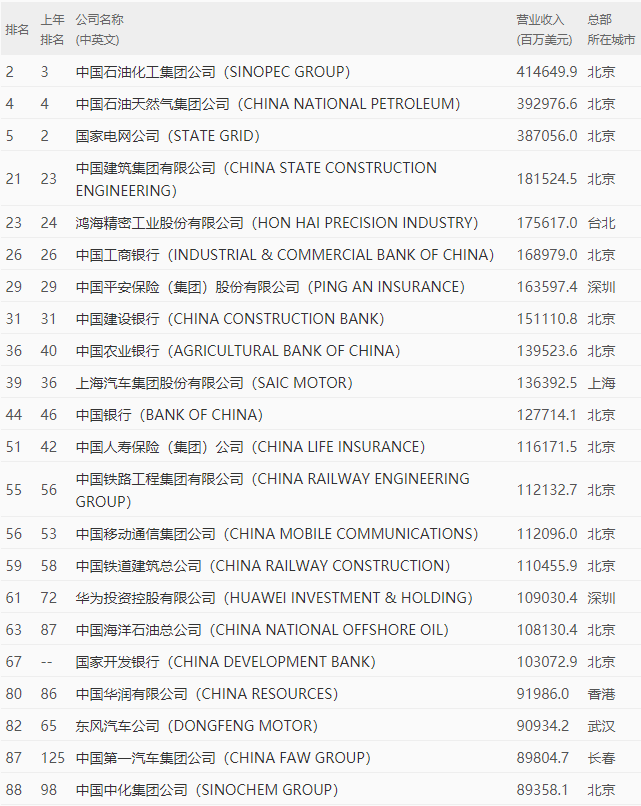Click revenue value 392976.6

click(x=547, y=104)
